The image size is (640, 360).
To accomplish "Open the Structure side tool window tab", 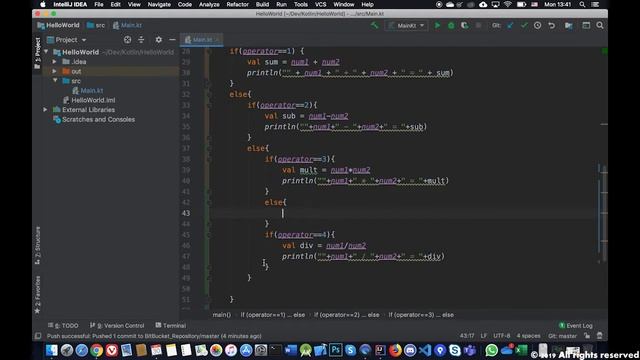I will [38, 245].
